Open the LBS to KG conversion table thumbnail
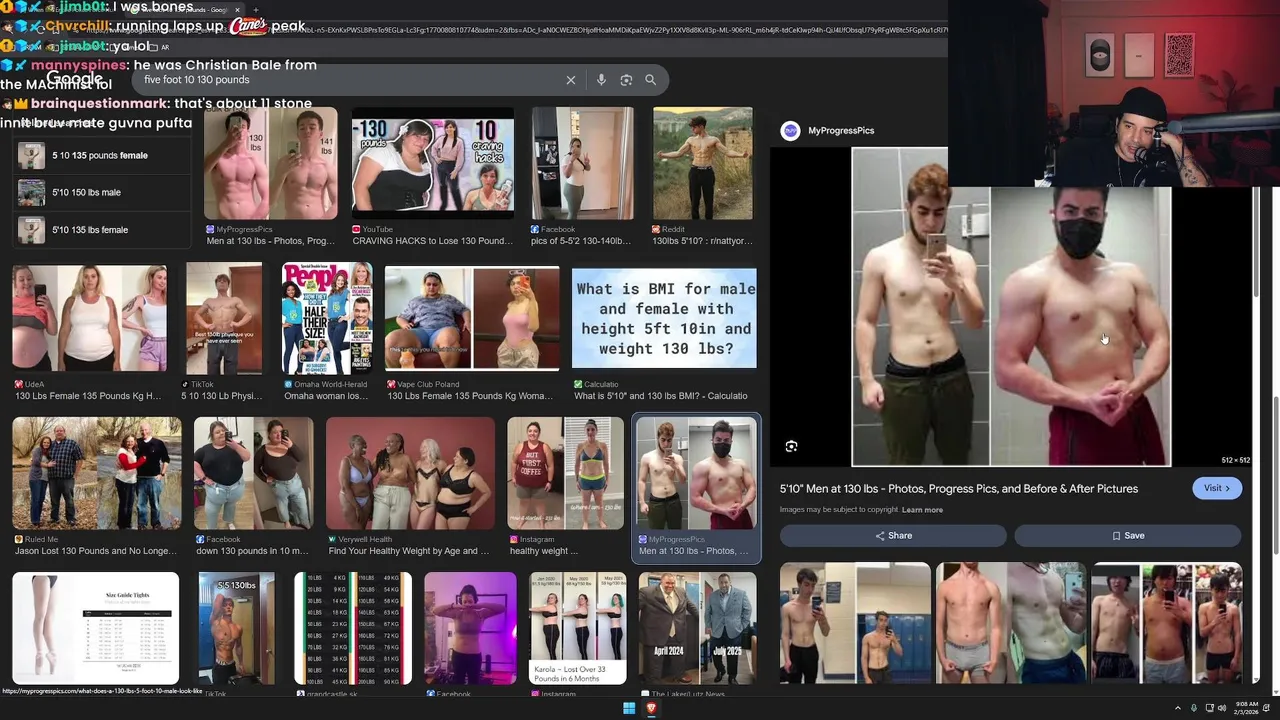Image resolution: width=1280 pixels, height=720 pixels. click(353, 628)
